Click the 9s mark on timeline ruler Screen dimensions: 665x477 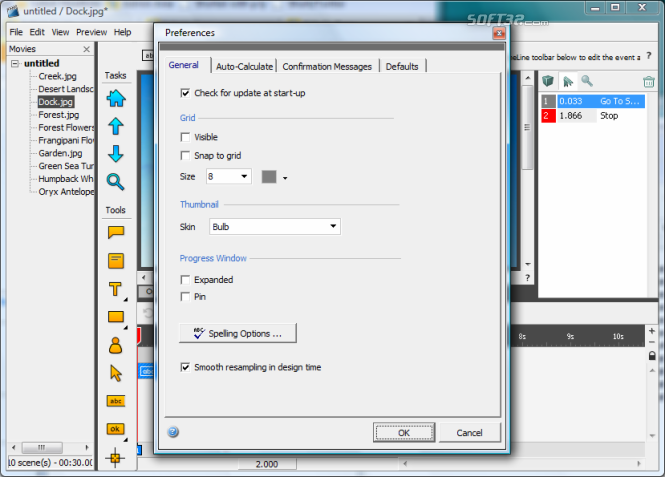pos(570,337)
